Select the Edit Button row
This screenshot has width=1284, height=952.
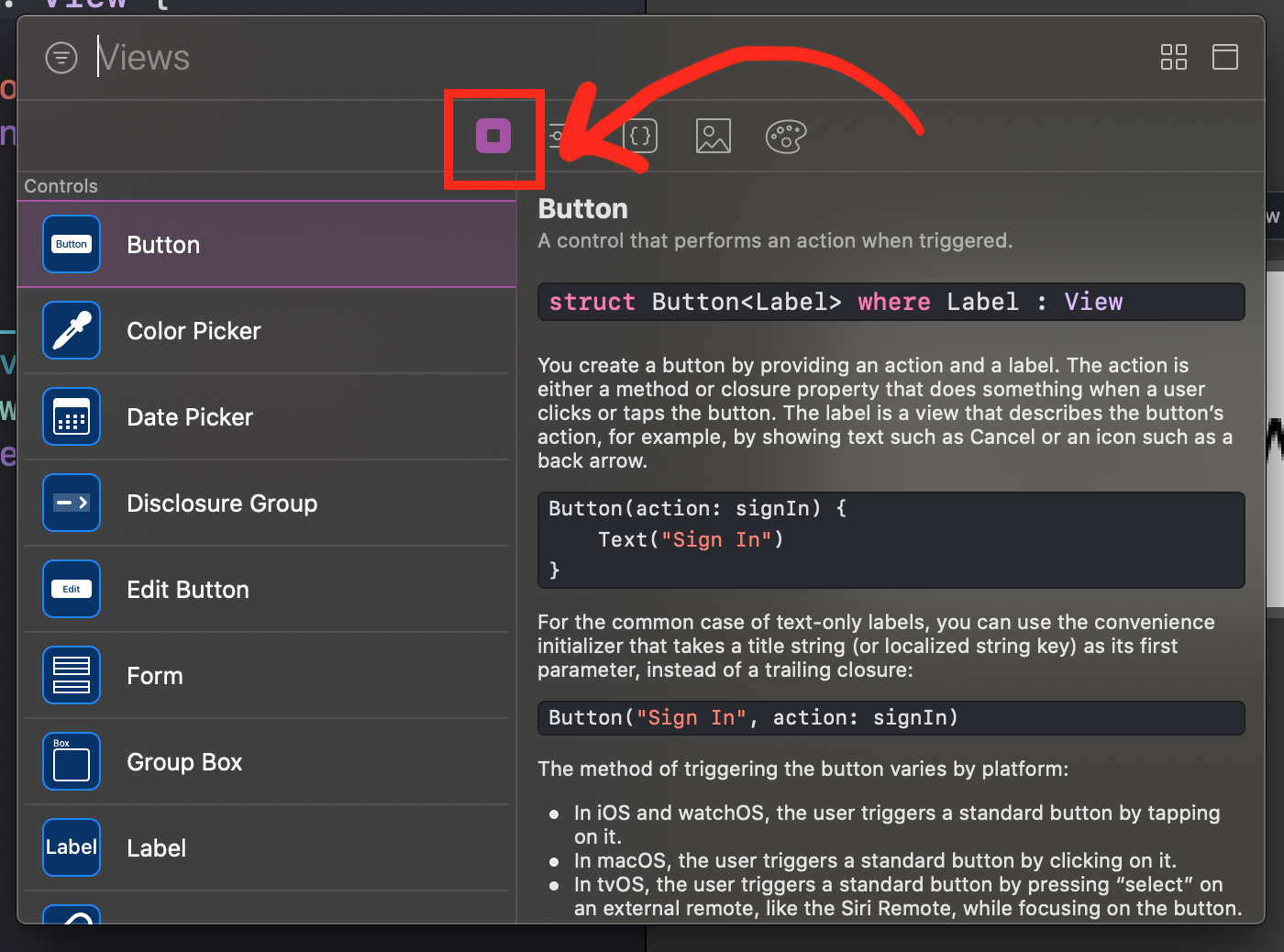point(267,590)
